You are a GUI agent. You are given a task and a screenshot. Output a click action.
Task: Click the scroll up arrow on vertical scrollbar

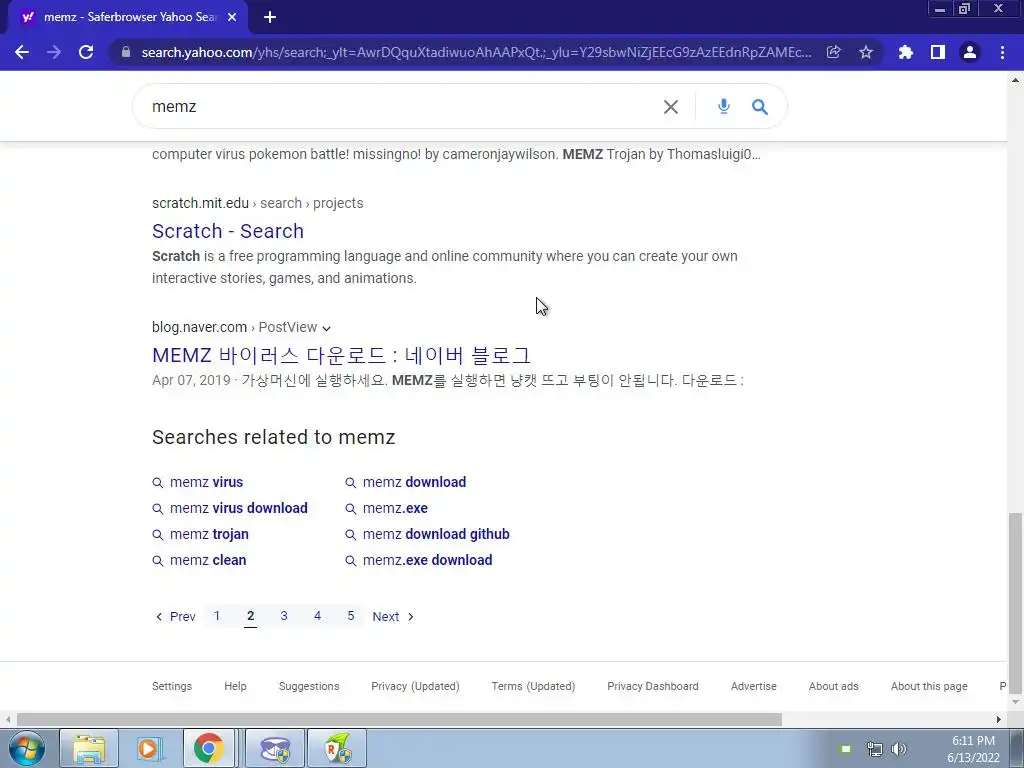[x=1015, y=80]
